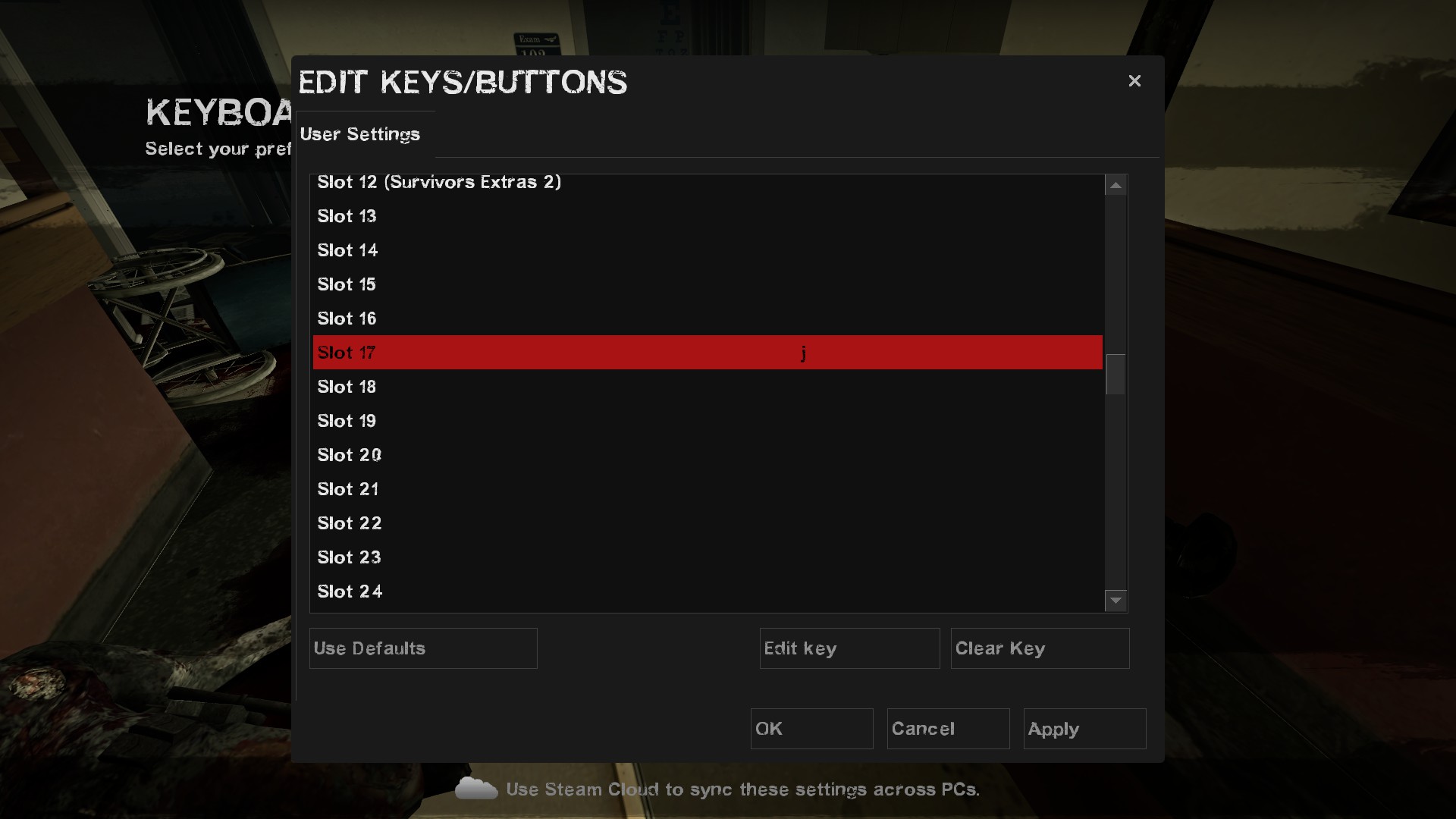Confirm changes with the OK button

click(x=811, y=729)
